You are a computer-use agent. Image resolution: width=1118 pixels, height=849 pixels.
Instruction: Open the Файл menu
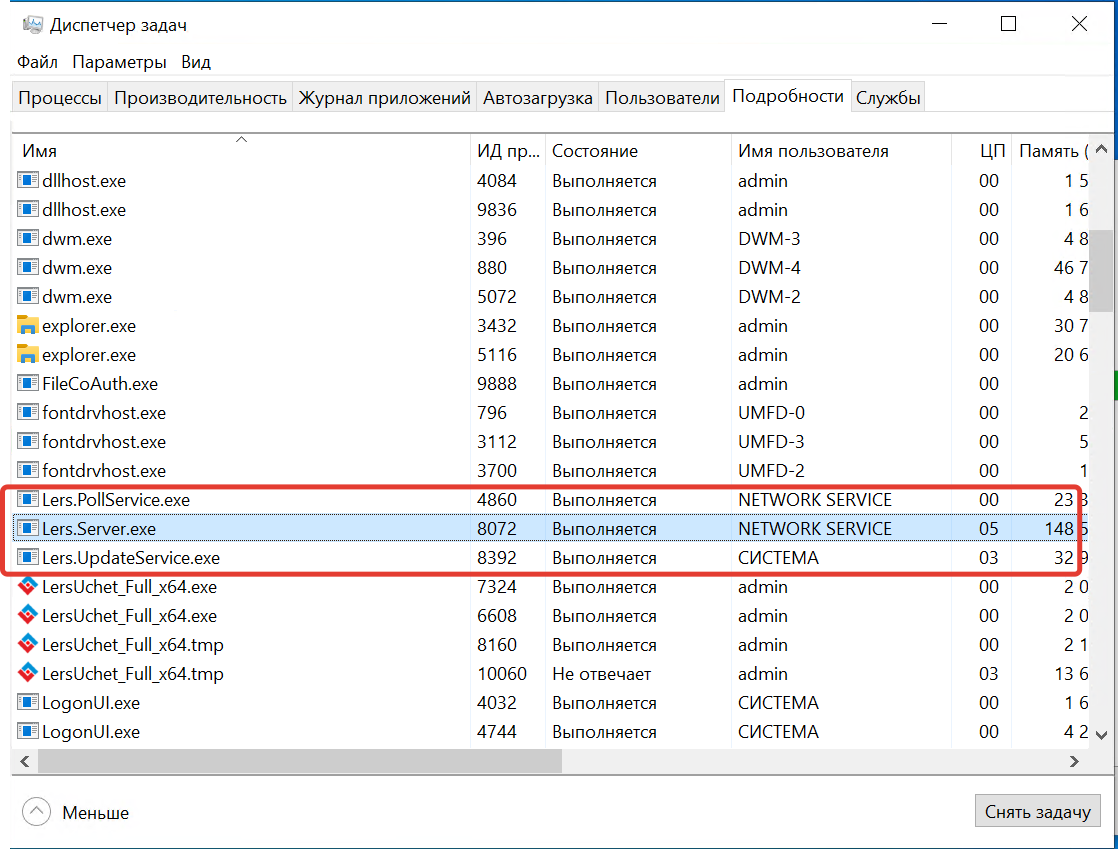pyautogui.click(x=37, y=62)
